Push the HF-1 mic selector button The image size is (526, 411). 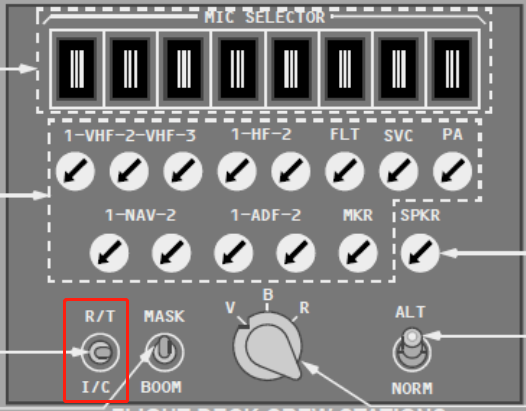pos(238,69)
